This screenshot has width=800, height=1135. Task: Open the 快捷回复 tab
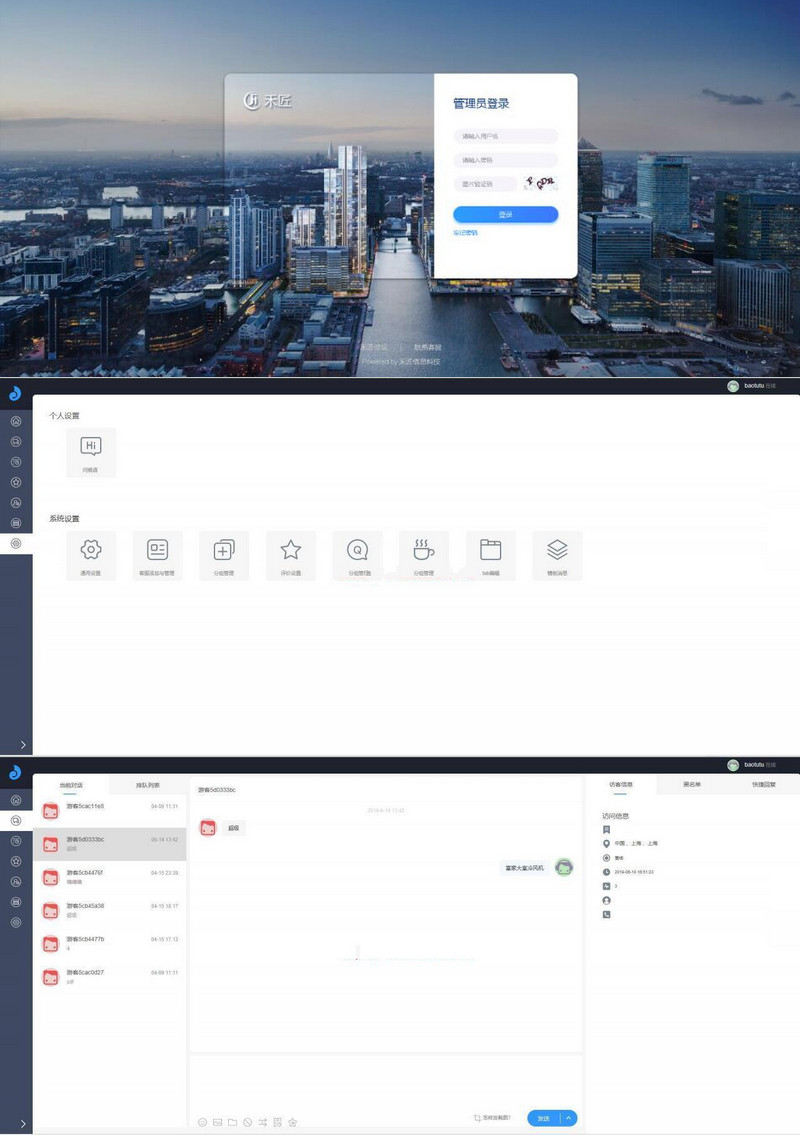coord(763,785)
